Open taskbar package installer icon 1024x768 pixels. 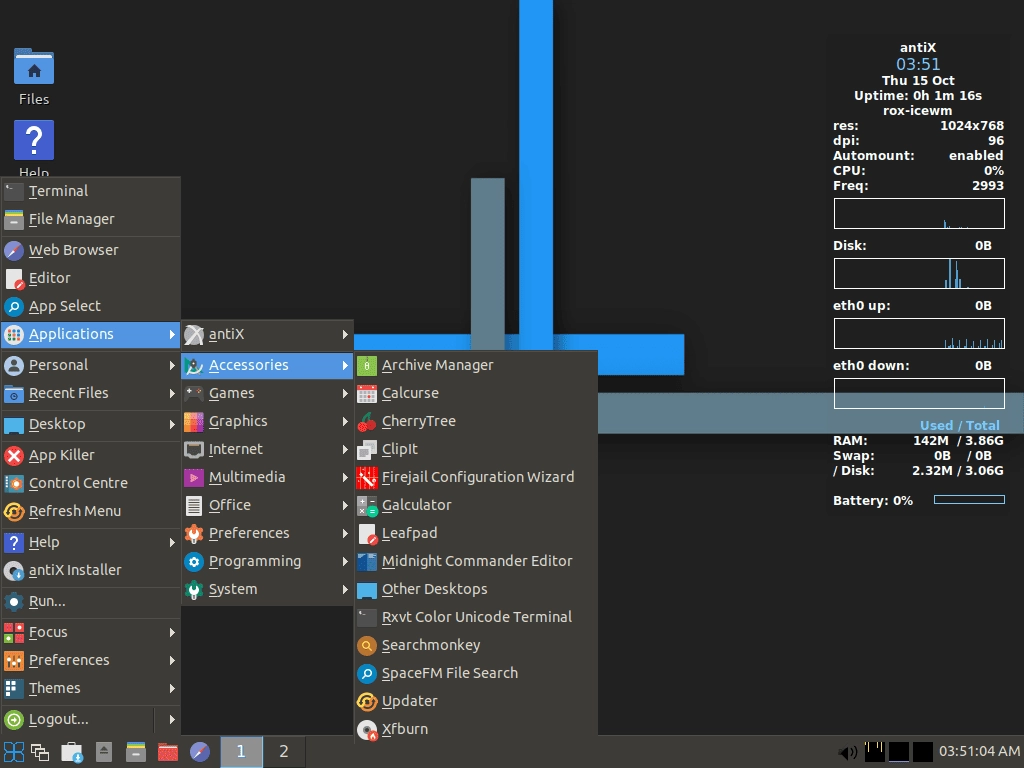coord(72,752)
